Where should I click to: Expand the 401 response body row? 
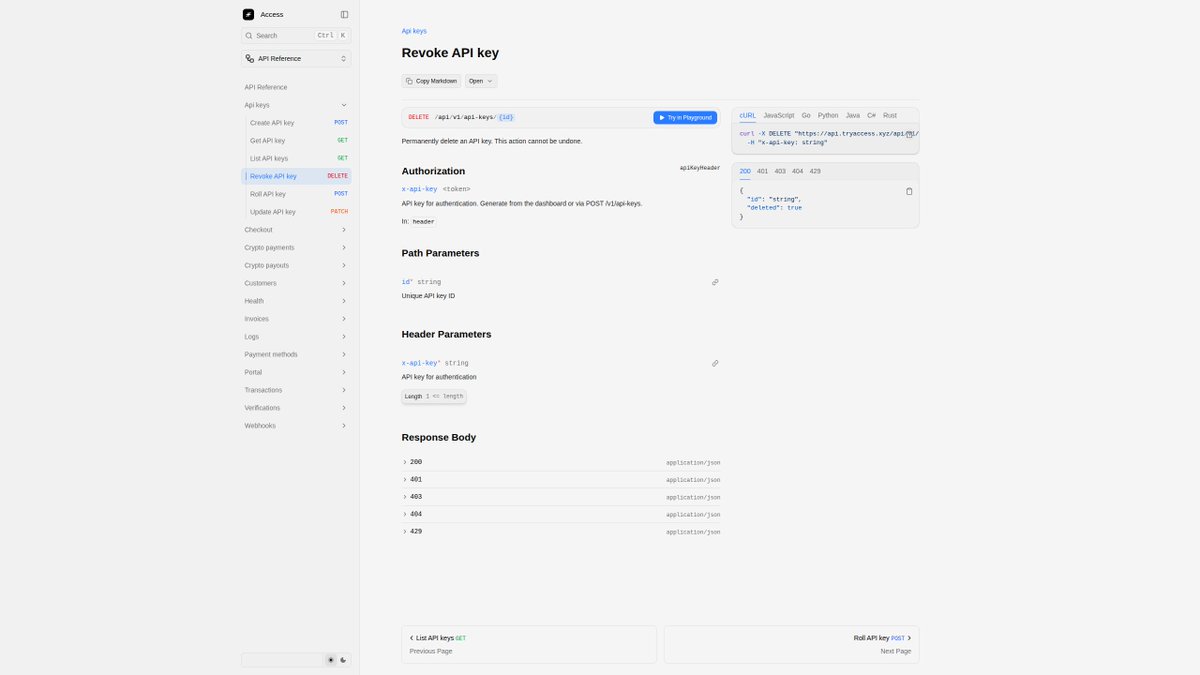561,480
